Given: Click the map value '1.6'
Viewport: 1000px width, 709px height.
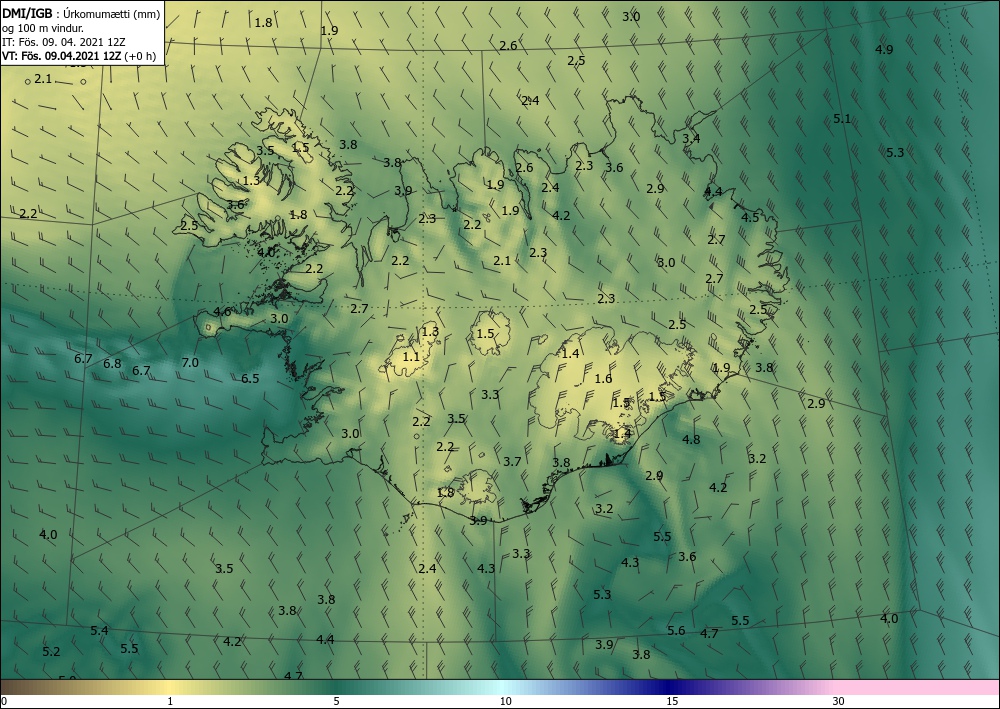Looking at the screenshot, I should 603,379.
